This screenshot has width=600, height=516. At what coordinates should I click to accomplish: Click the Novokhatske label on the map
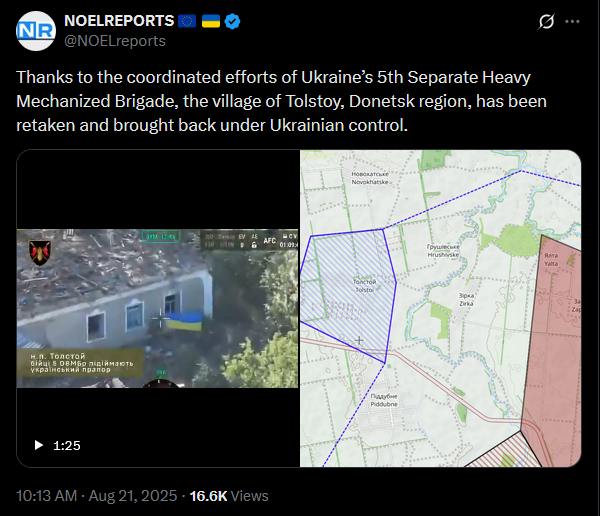[x=370, y=178]
